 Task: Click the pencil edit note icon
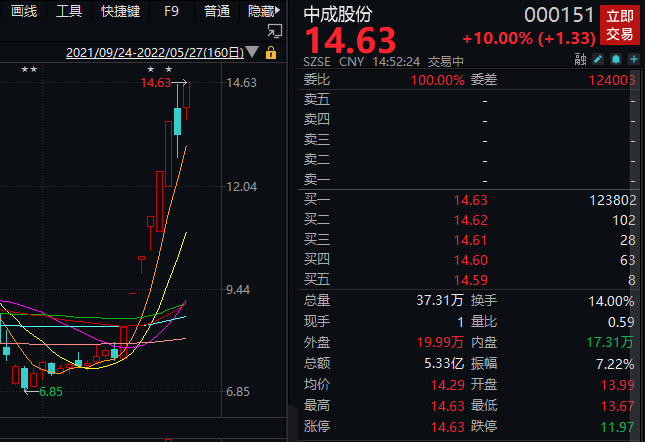click(x=598, y=60)
